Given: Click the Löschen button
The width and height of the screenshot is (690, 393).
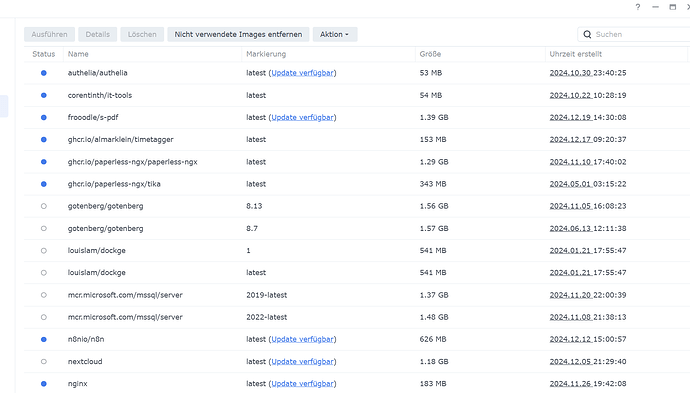Looking at the screenshot, I should tap(142, 34).
